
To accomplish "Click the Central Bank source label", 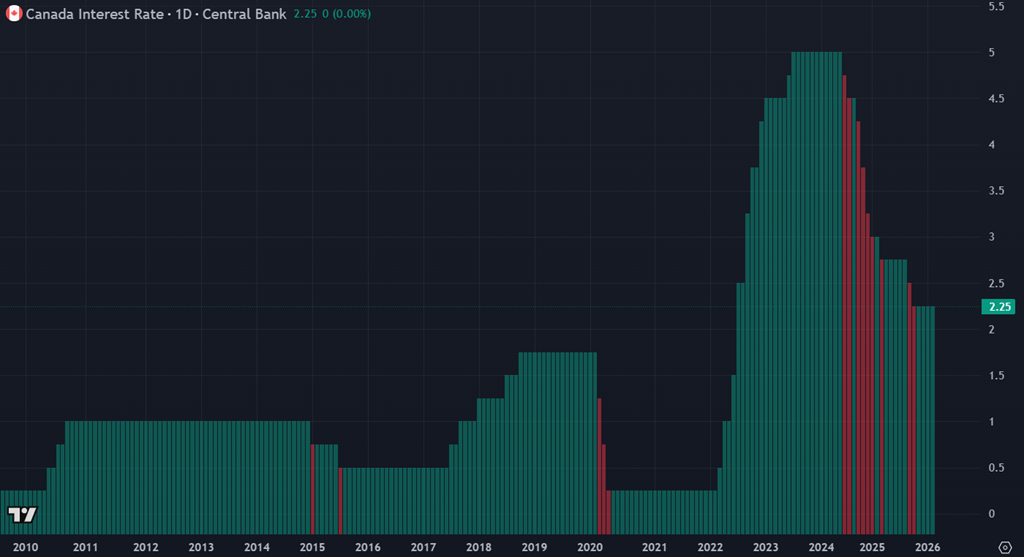I will coord(246,14).
